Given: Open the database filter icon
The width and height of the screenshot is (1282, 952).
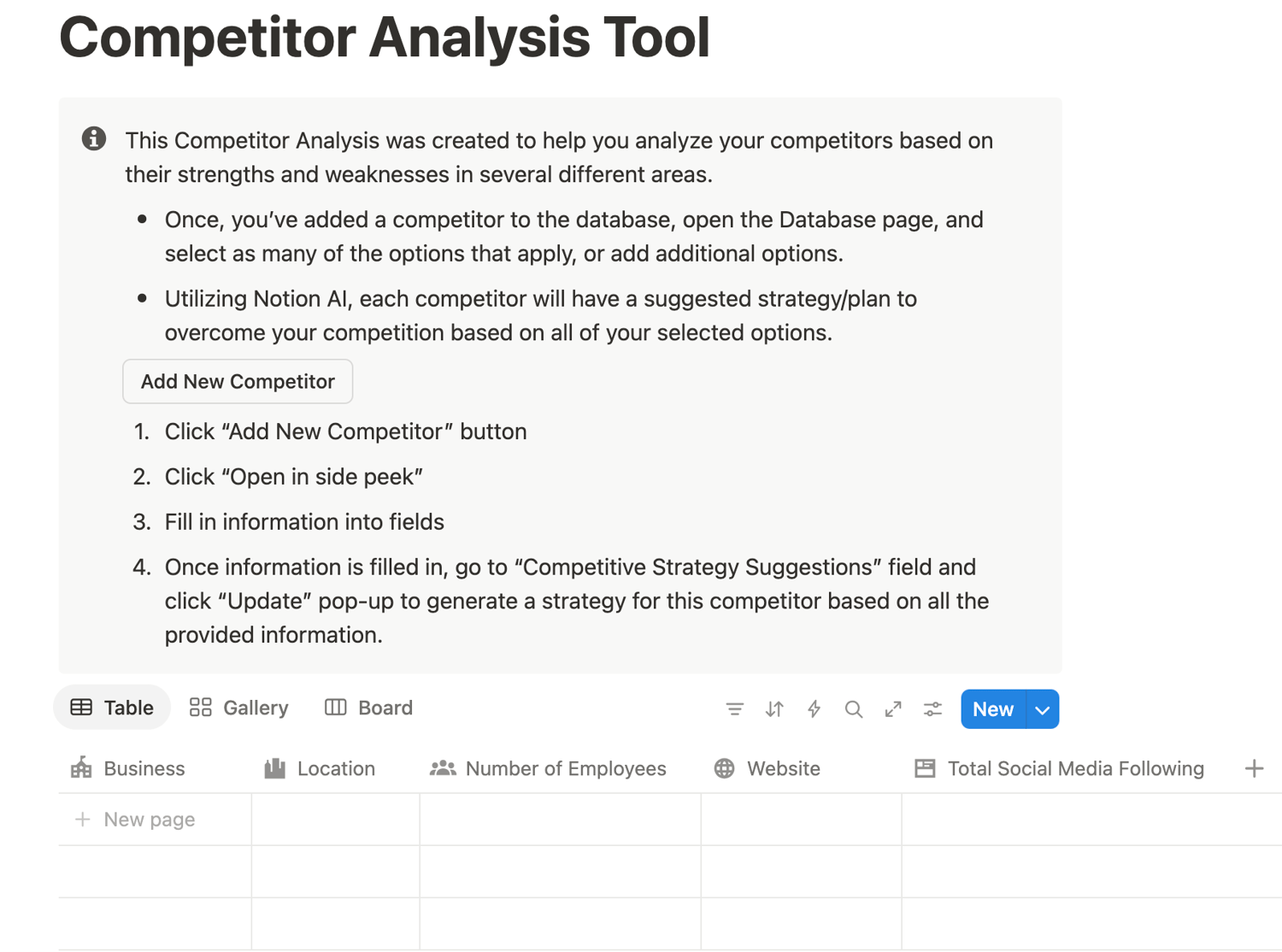Looking at the screenshot, I should 734,709.
